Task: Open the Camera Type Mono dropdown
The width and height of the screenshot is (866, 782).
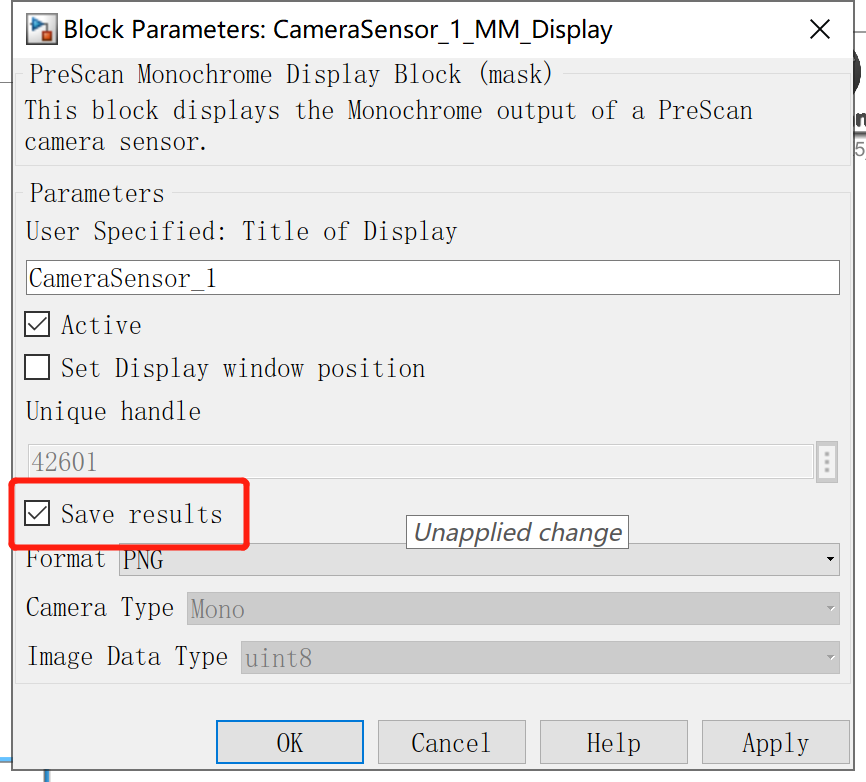Action: (513, 609)
